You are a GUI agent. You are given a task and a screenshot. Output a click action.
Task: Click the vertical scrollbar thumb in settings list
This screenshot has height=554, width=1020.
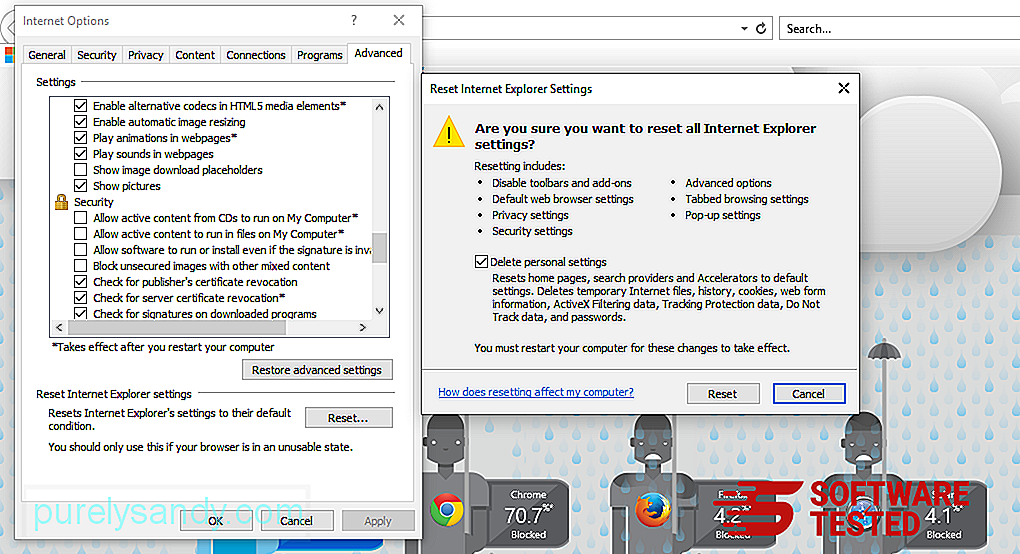coord(379,248)
